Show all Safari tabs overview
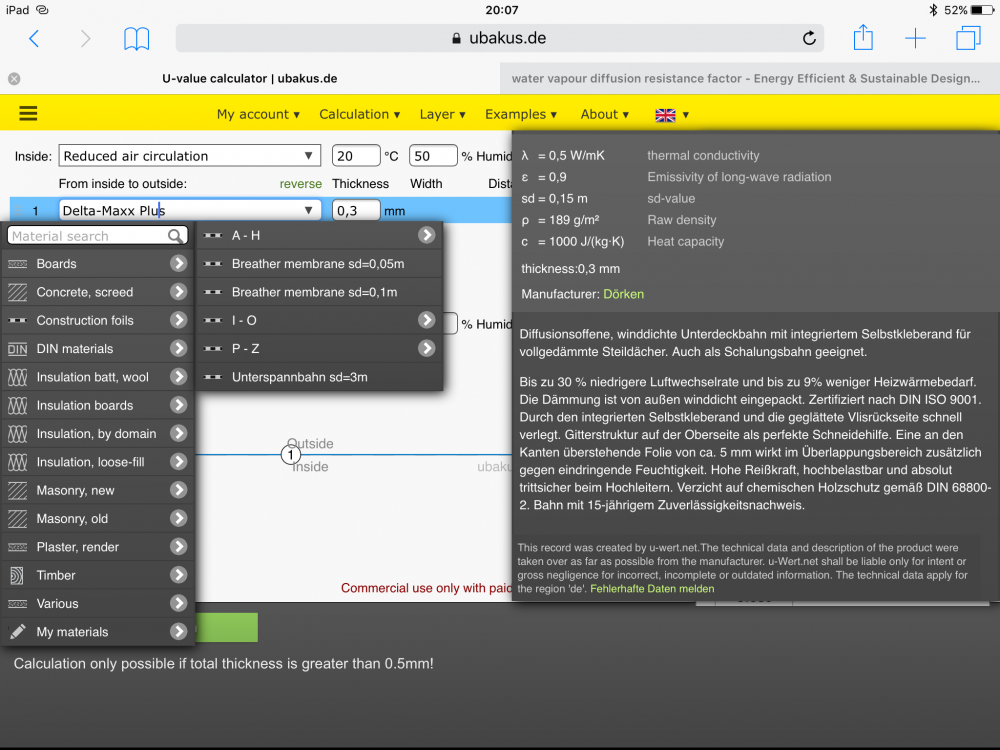The width and height of the screenshot is (1000, 750). [968, 38]
